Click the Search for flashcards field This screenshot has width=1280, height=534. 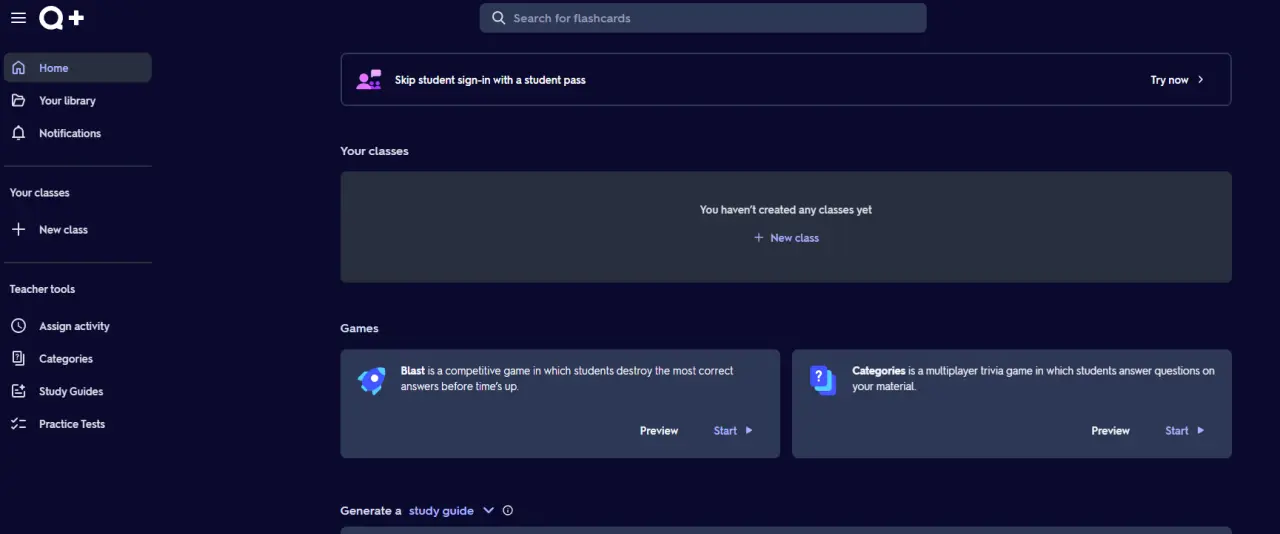pos(703,18)
